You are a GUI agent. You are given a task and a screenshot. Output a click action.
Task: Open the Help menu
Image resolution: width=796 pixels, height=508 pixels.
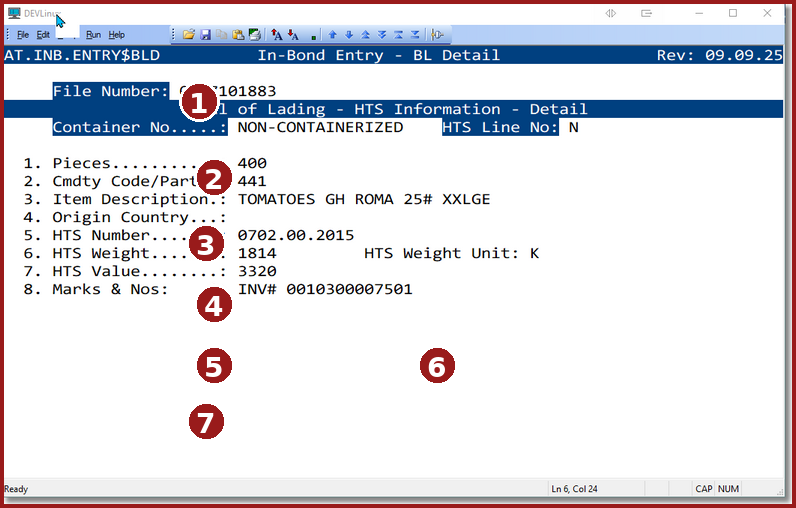coord(117,35)
